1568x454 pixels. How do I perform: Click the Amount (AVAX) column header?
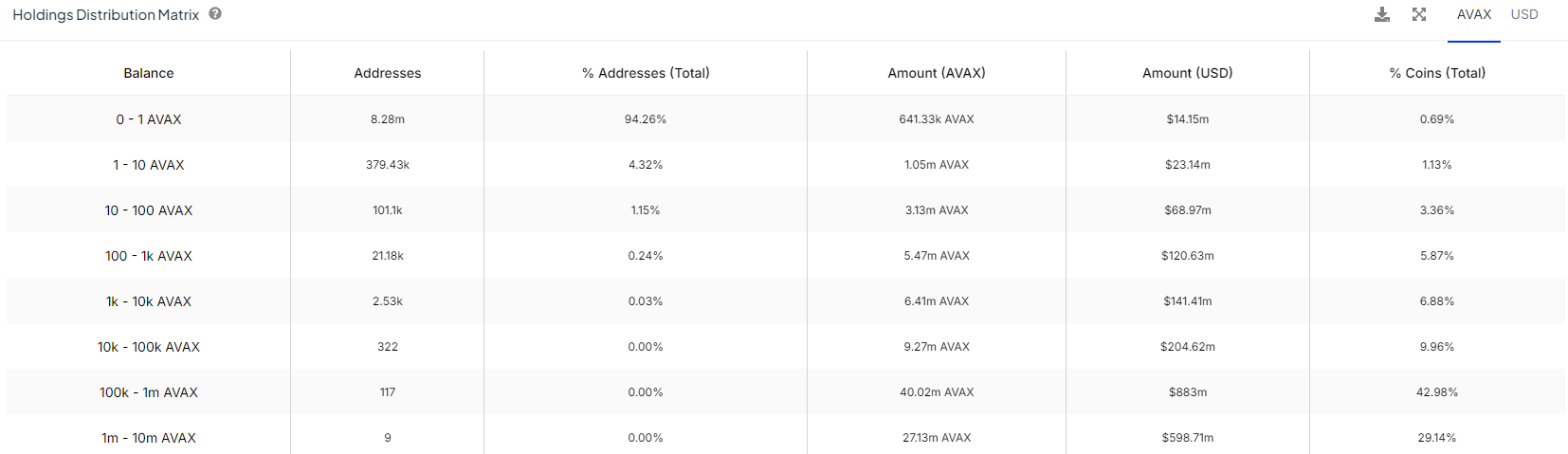pos(937,73)
